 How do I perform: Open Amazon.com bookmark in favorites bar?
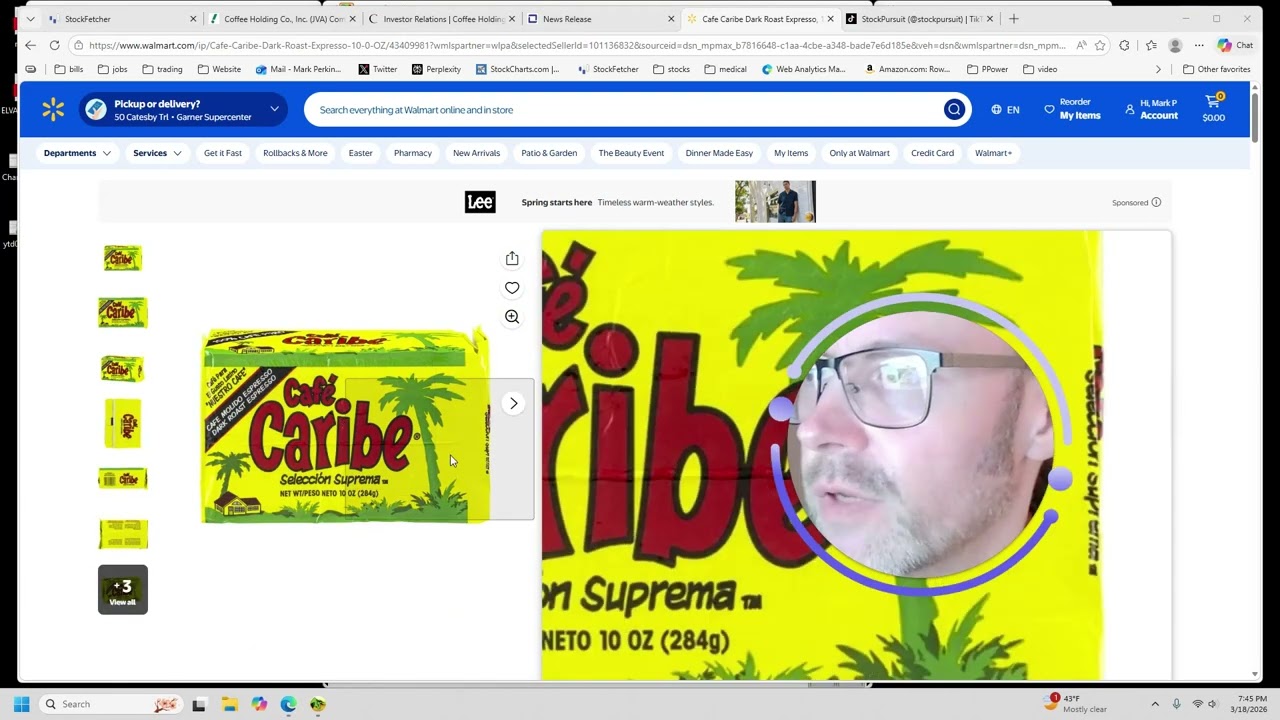[908, 69]
